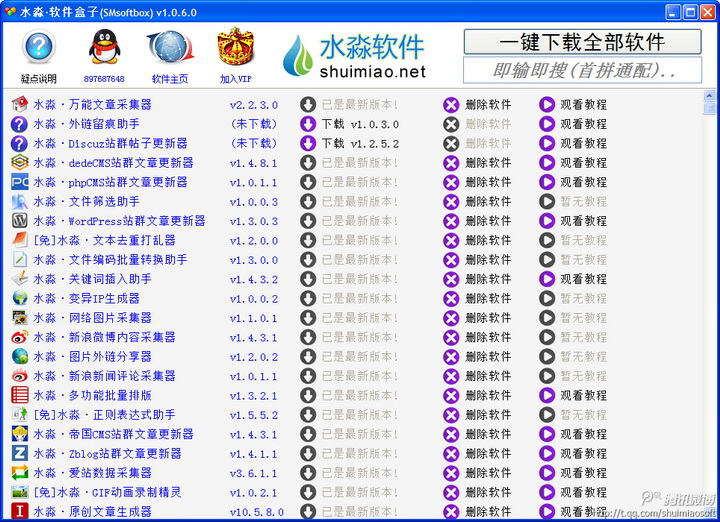Click update-status icon for 网络图片采集器
Viewport: 720px width, 522px height.
coord(308,318)
